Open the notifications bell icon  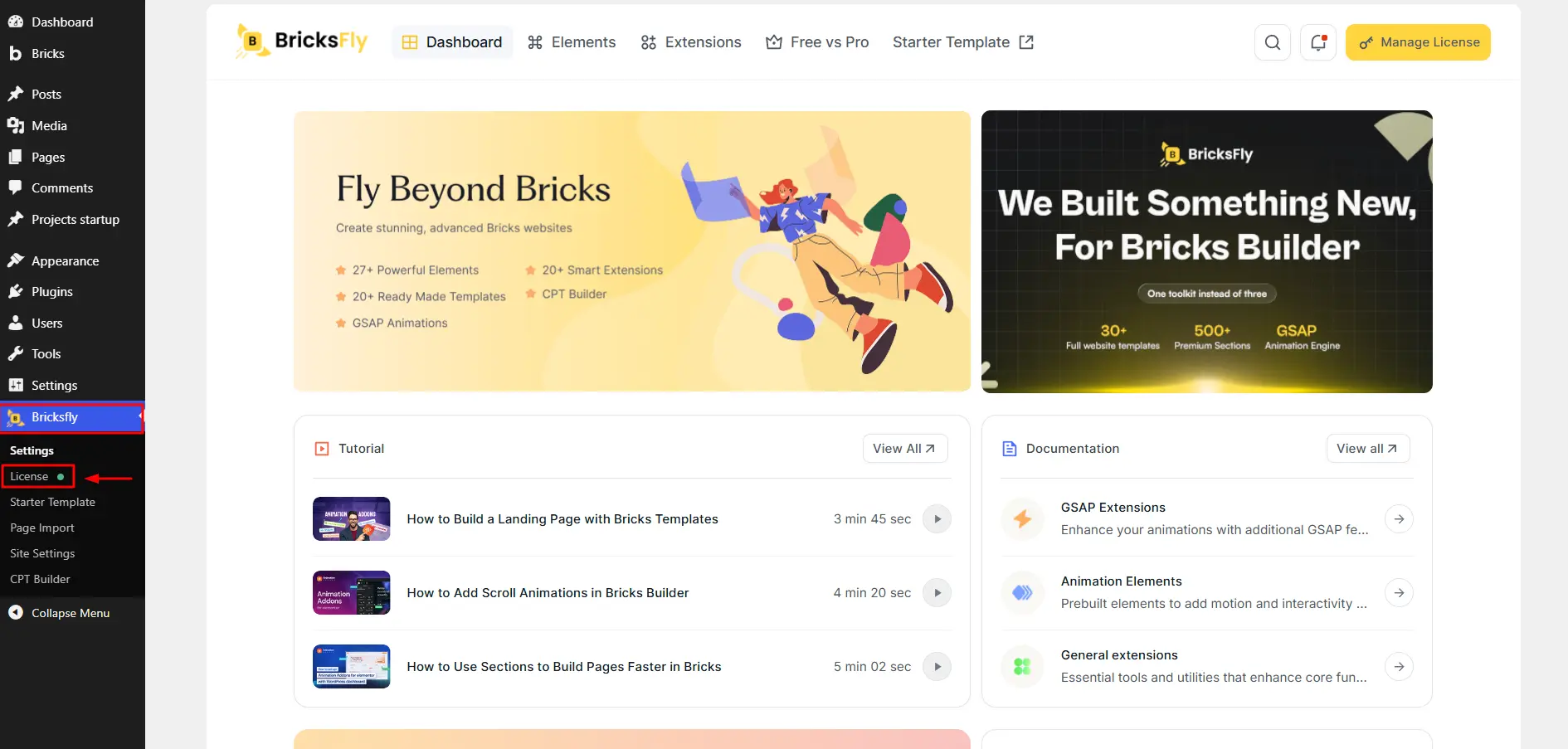tap(1318, 42)
